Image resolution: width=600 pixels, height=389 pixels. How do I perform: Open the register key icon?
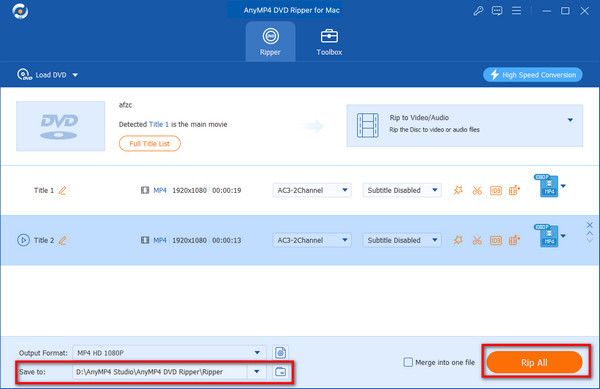[x=478, y=11]
